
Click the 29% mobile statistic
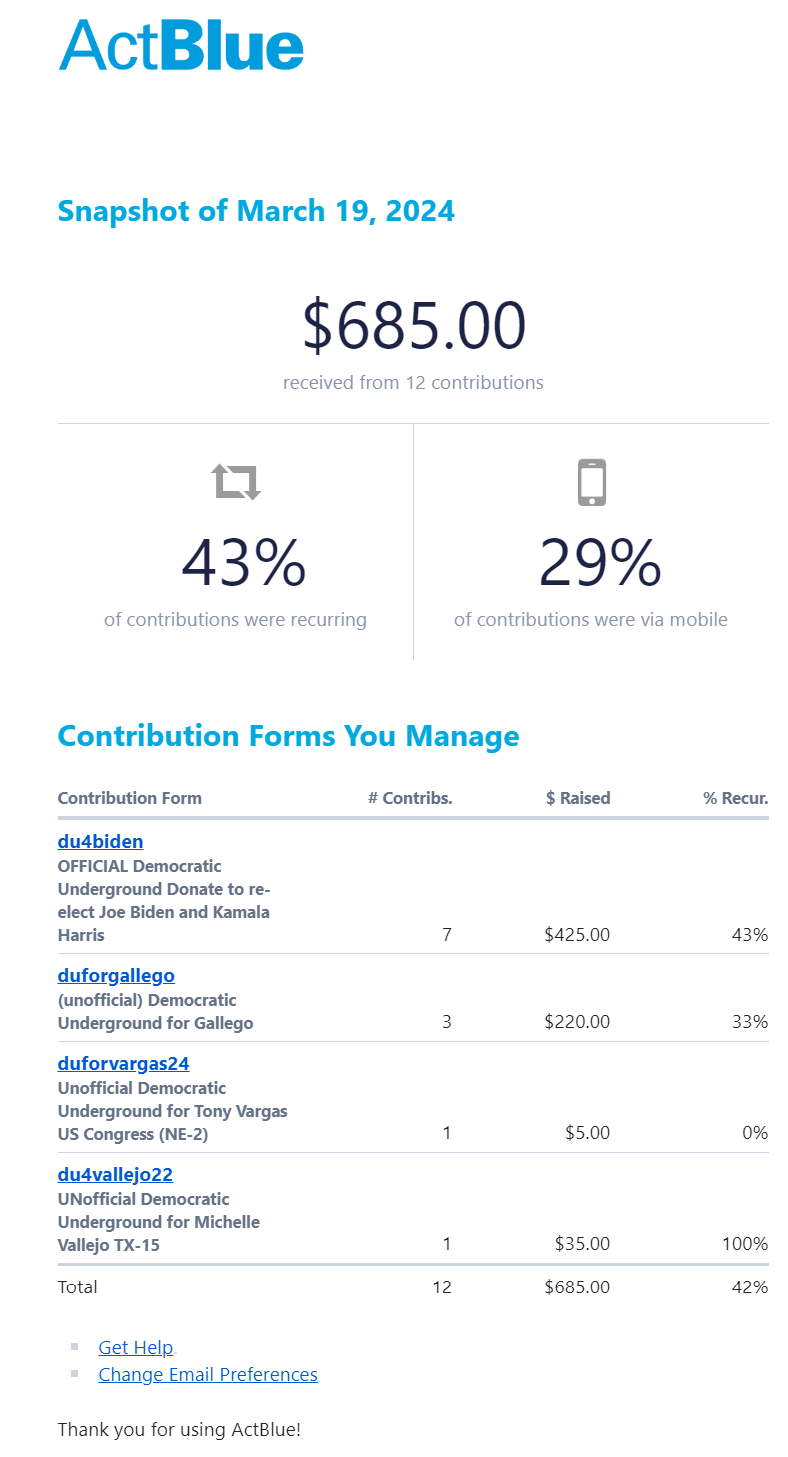pyautogui.click(x=600, y=564)
